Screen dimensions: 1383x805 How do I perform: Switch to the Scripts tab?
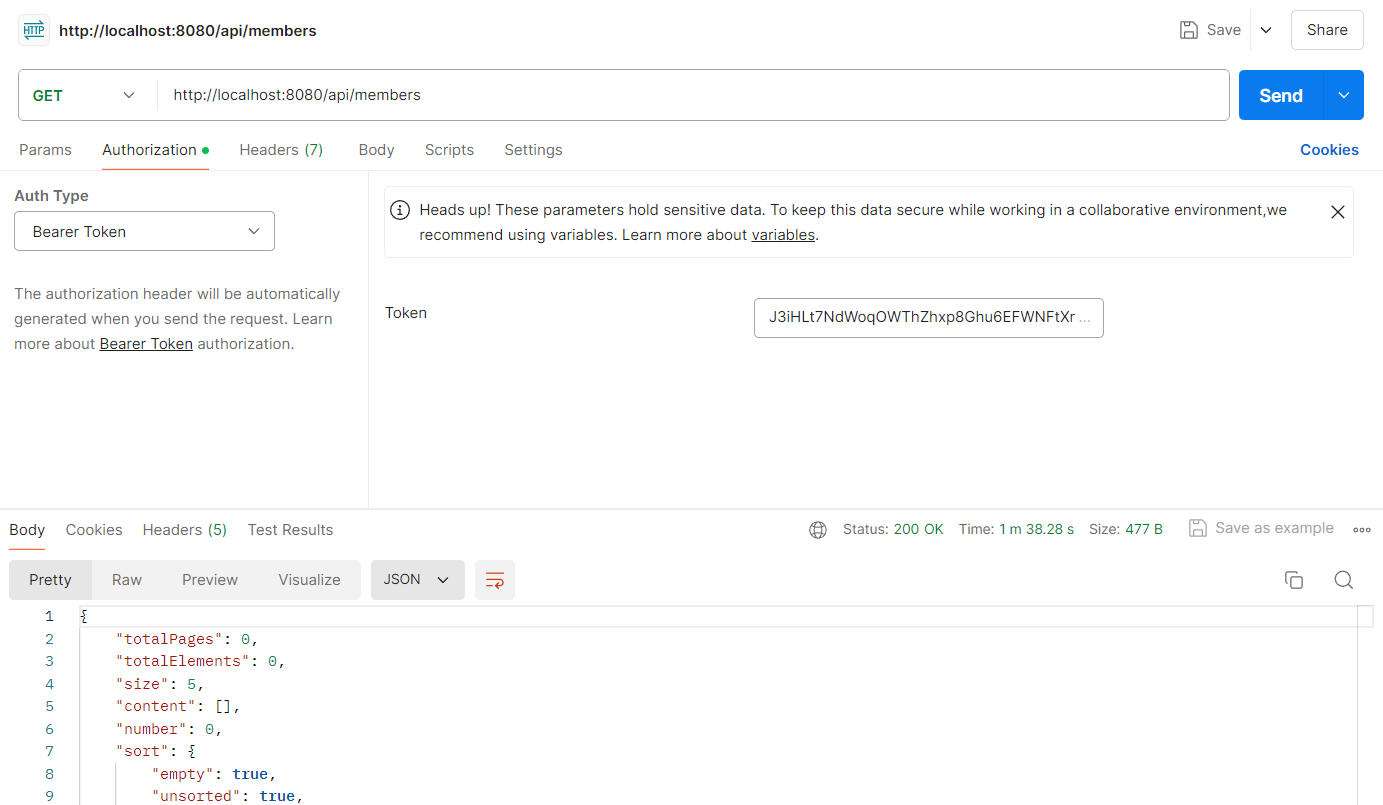[x=449, y=150]
